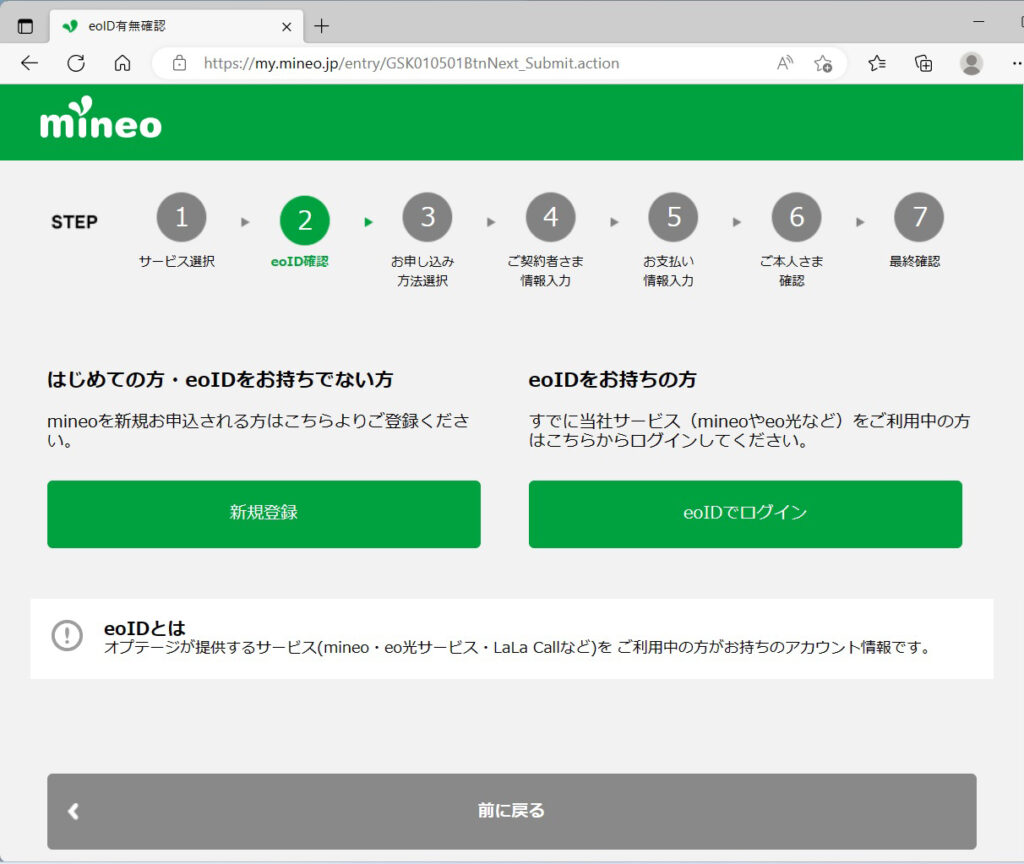Click step 5 circle お支払い情報入力

click(673, 217)
